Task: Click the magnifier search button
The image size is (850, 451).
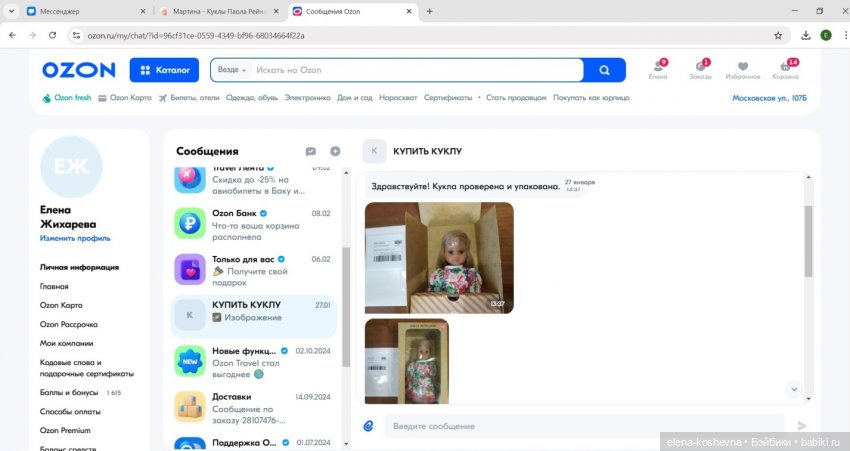Action: 604,70
